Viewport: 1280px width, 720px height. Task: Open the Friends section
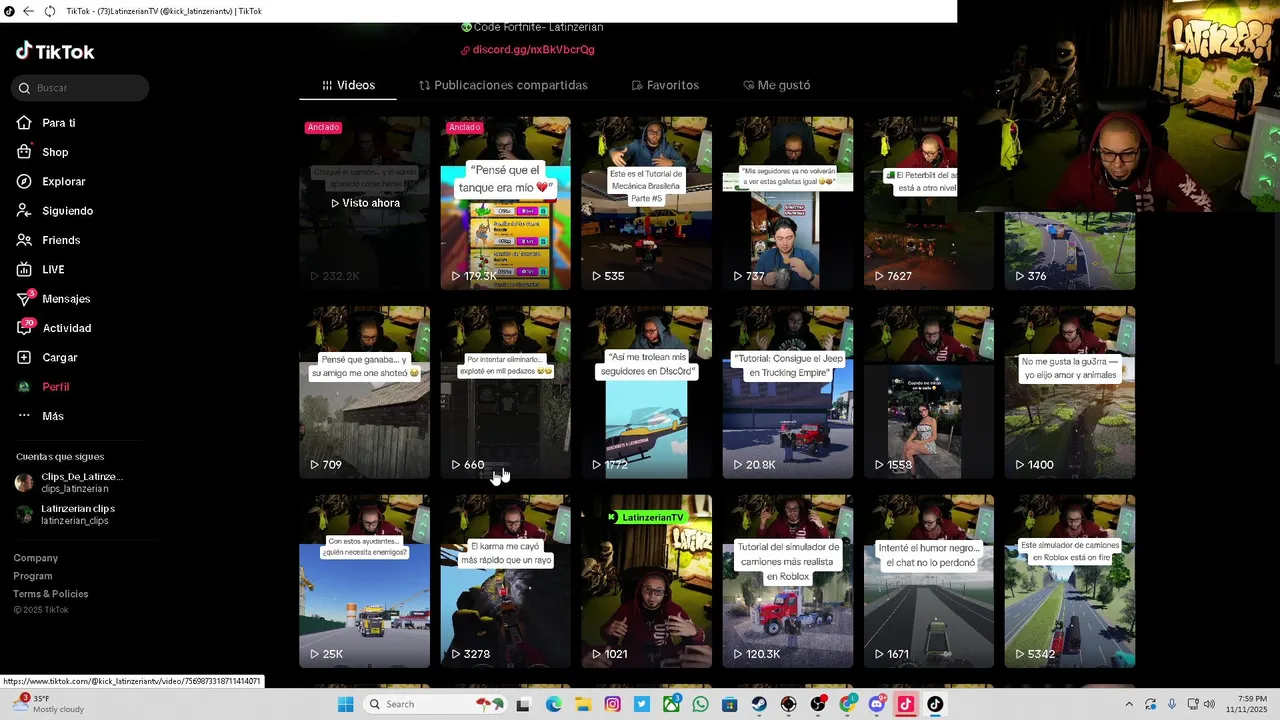pos(48,240)
